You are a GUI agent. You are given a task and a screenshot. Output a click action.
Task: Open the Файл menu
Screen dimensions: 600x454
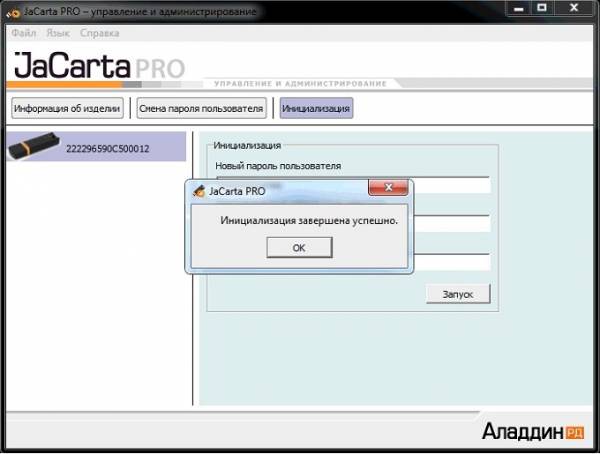point(24,33)
